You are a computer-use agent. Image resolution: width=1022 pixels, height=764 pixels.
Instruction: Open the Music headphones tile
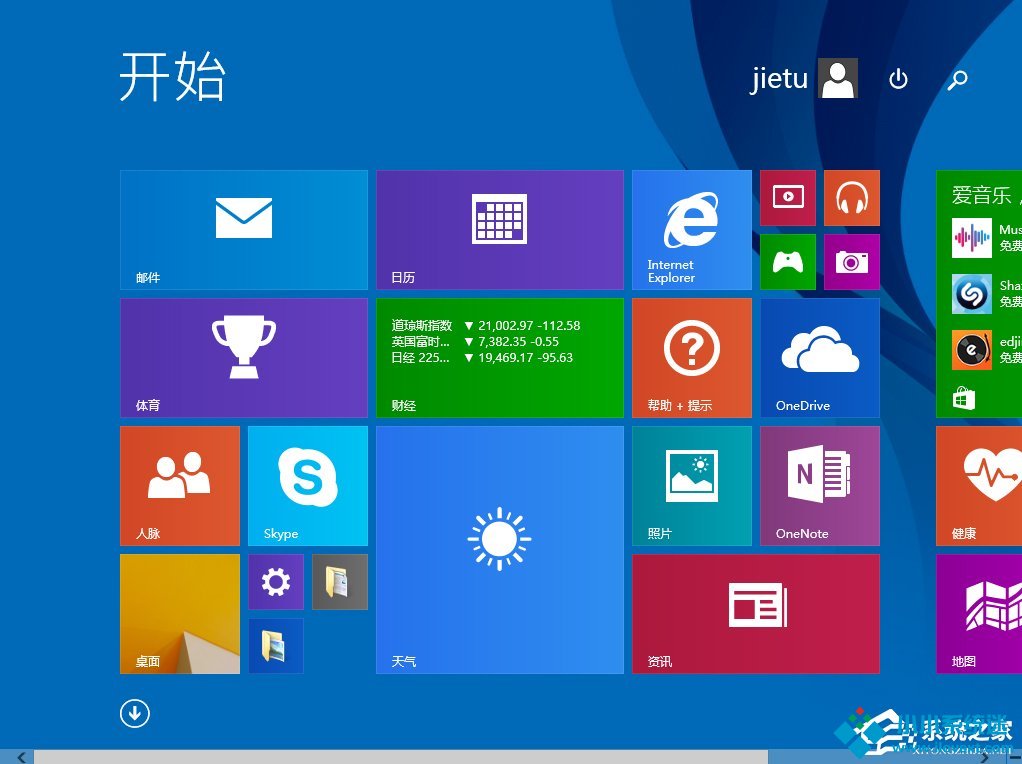(852, 198)
